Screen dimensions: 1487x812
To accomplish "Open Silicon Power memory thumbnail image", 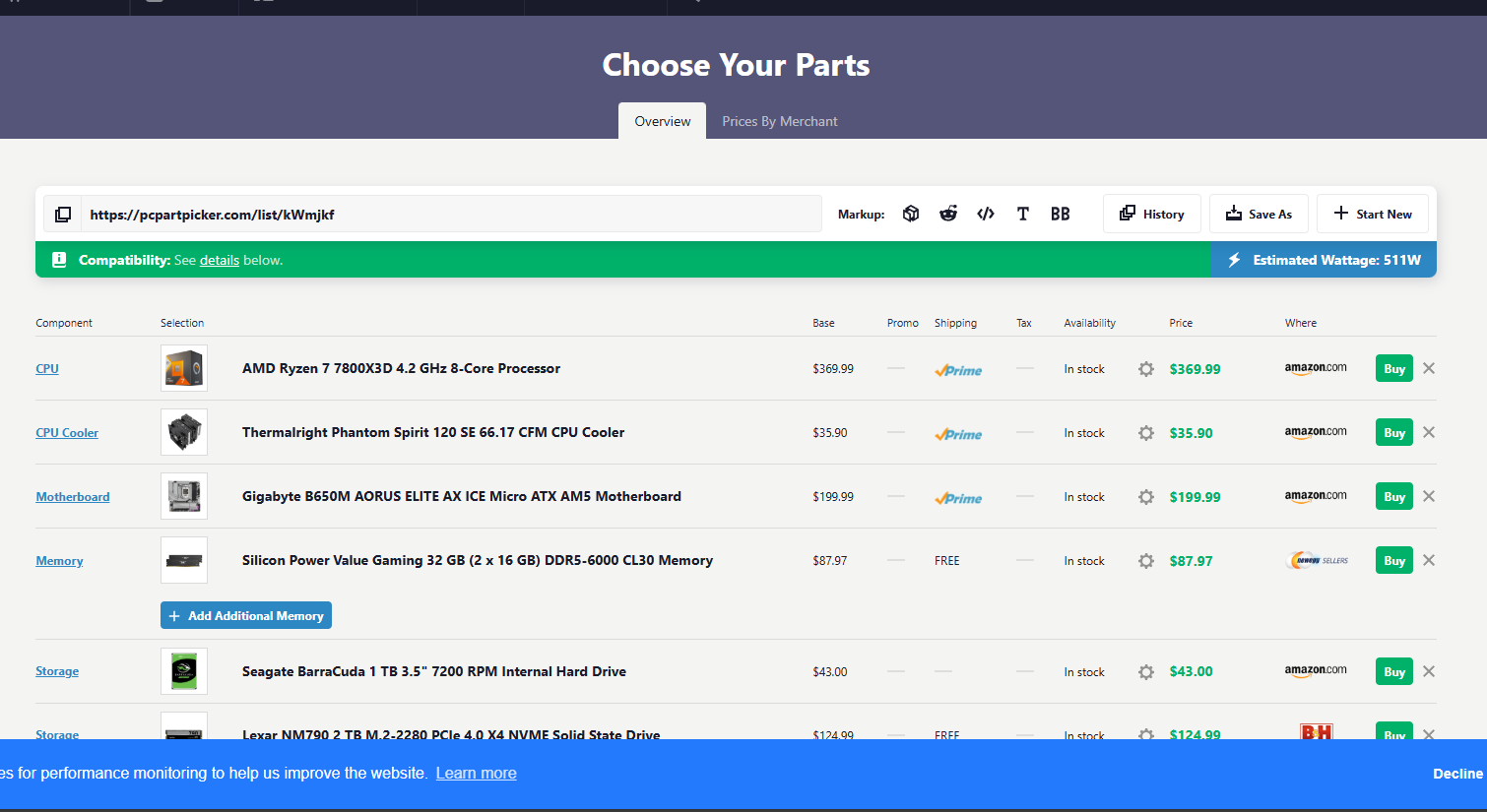I will click(184, 560).
